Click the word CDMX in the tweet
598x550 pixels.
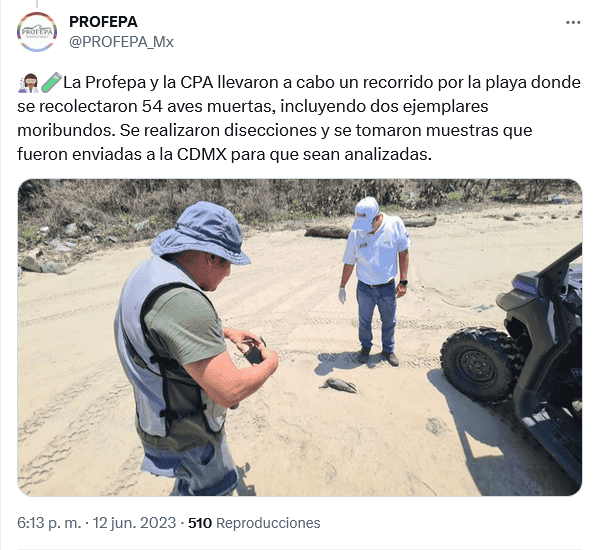point(202,154)
